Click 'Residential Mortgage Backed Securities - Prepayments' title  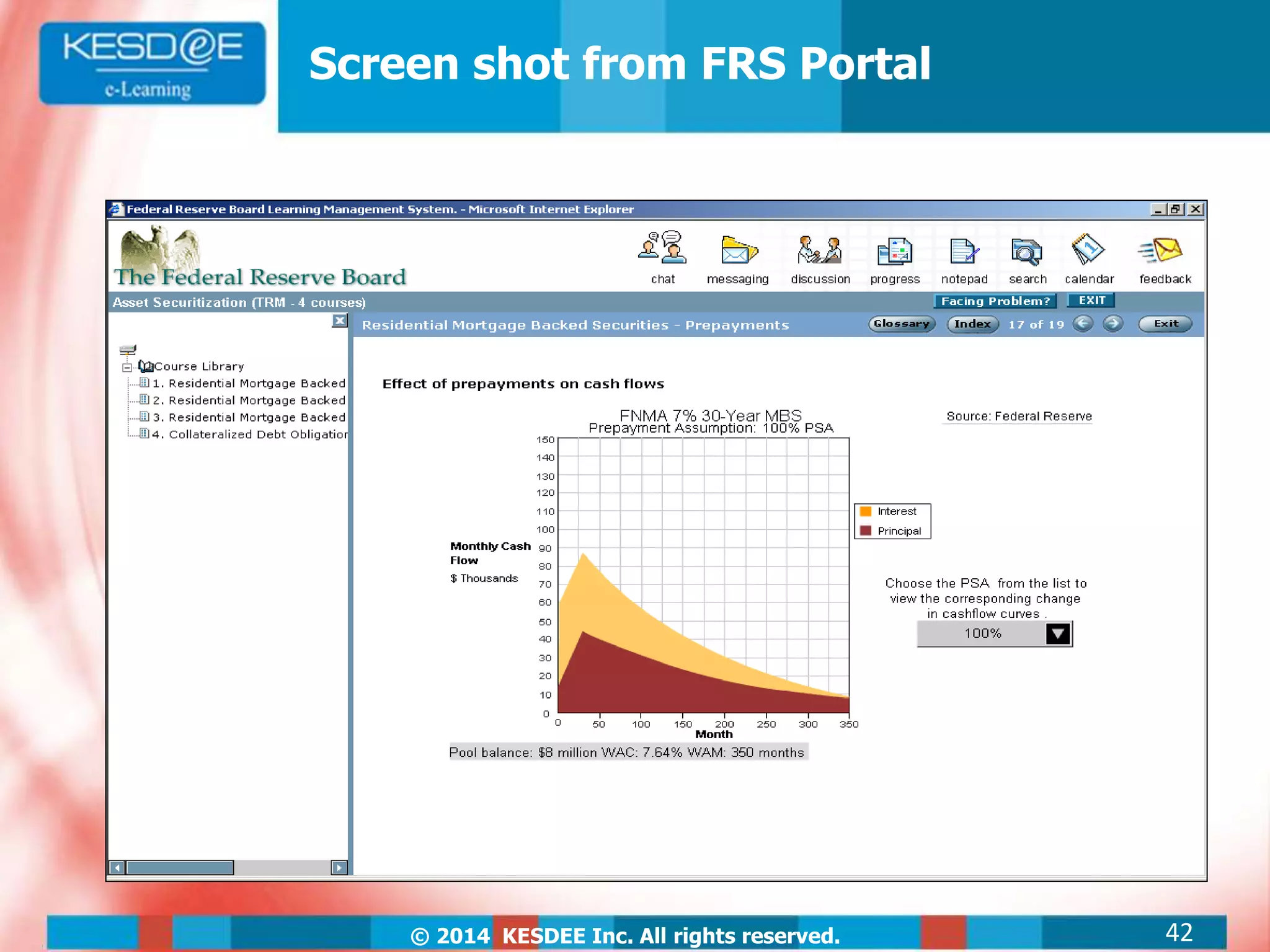pos(575,325)
